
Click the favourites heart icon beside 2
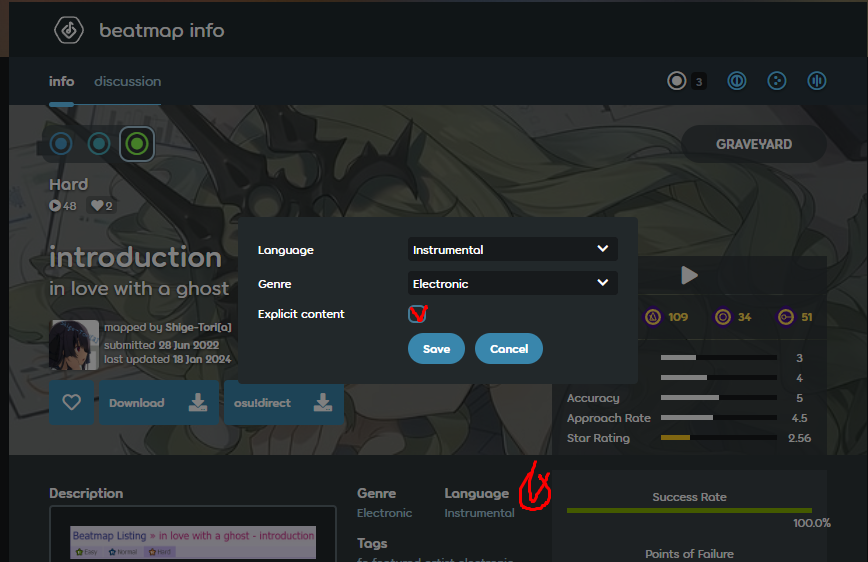pyautogui.click(x=97, y=206)
